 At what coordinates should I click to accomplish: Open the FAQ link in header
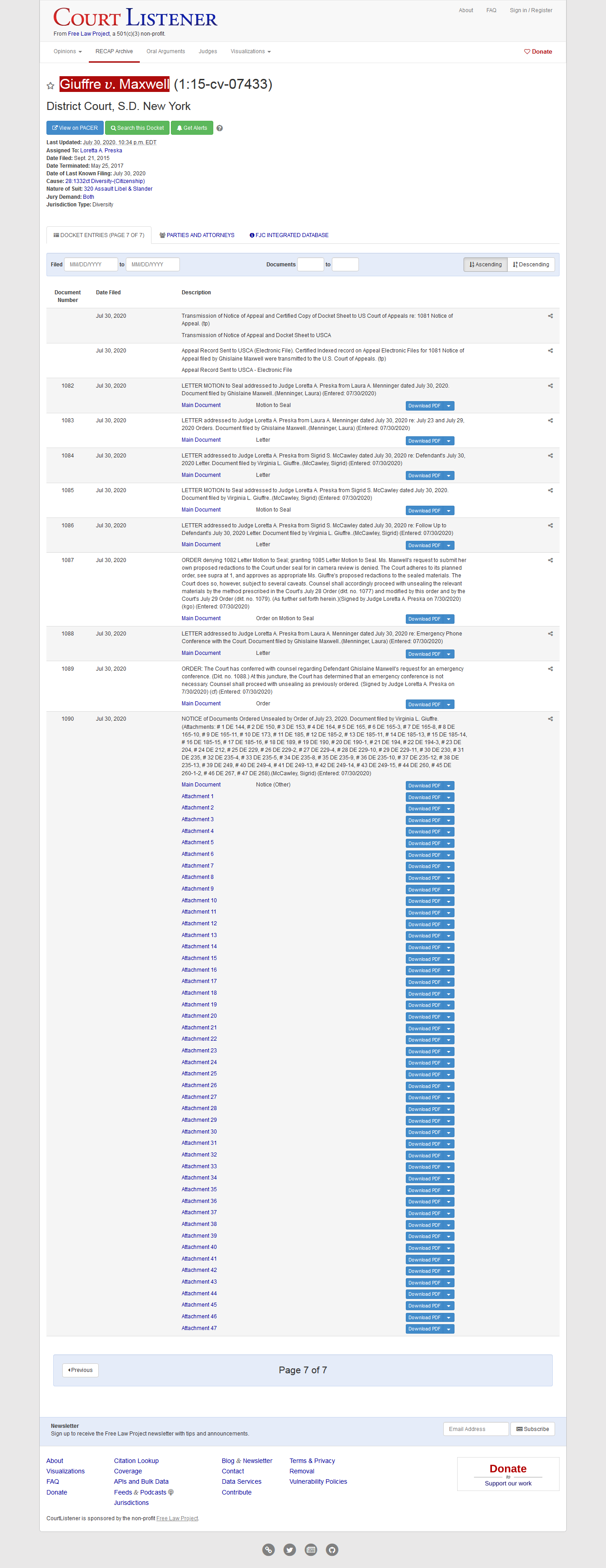[x=491, y=10]
